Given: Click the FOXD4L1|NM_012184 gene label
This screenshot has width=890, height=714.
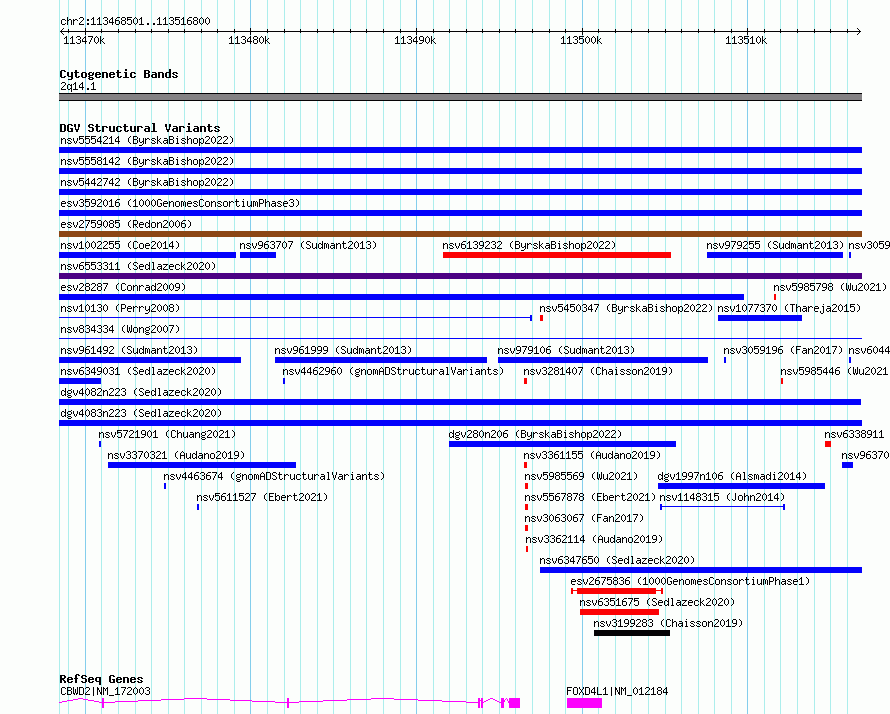Looking at the screenshot, I should [617, 691].
